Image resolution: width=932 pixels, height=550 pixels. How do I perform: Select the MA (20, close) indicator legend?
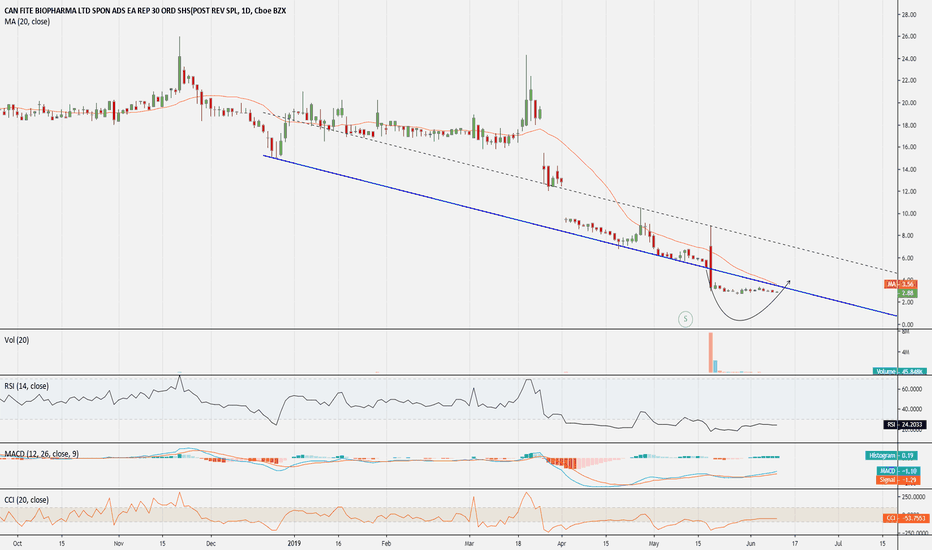[x=27, y=21]
